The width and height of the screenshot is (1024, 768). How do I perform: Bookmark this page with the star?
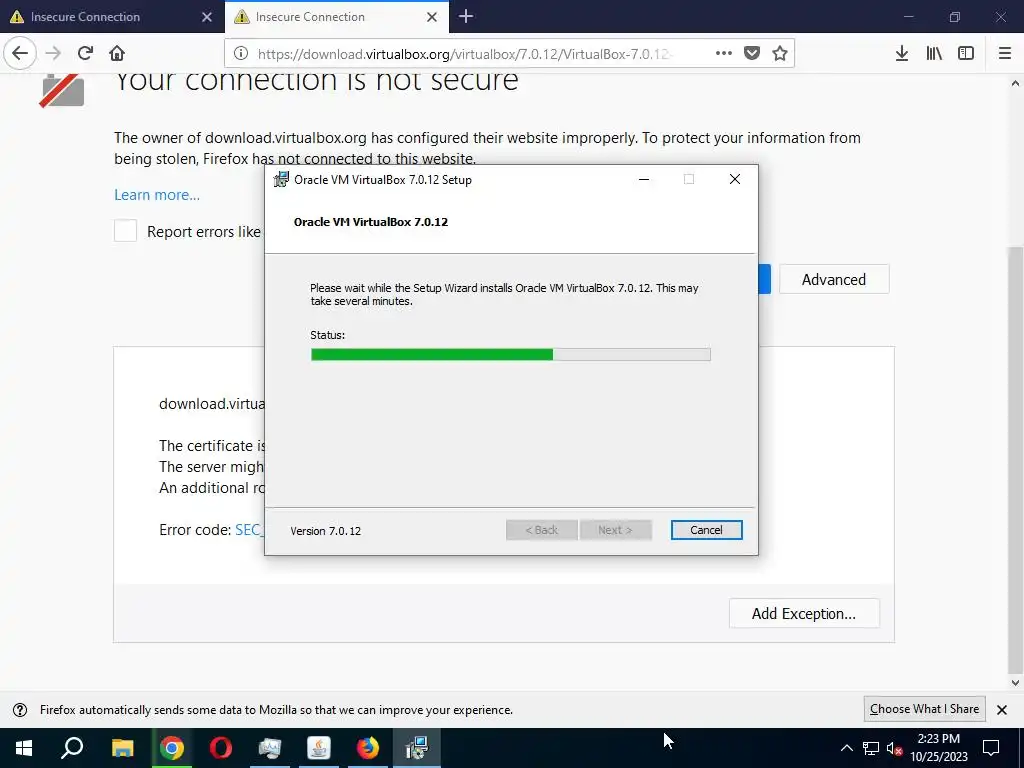point(780,53)
